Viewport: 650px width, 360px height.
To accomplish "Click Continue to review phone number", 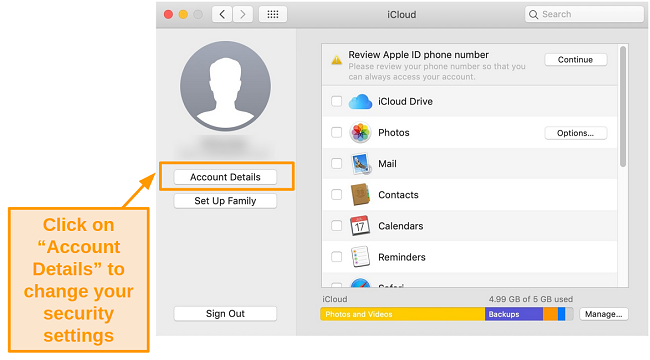I will click(575, 60).
